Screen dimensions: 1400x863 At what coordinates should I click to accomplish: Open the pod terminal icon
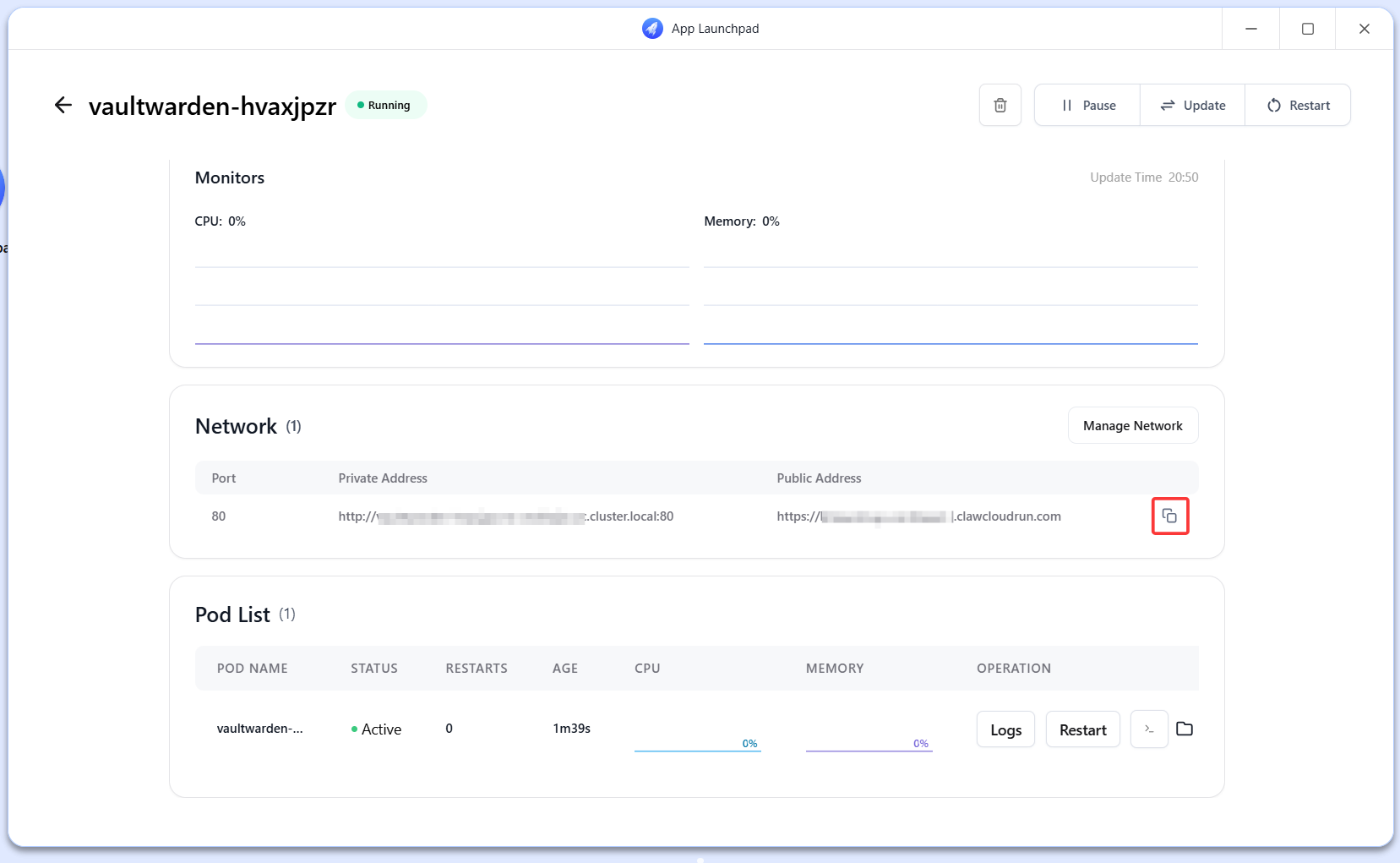pos(1149,729)
